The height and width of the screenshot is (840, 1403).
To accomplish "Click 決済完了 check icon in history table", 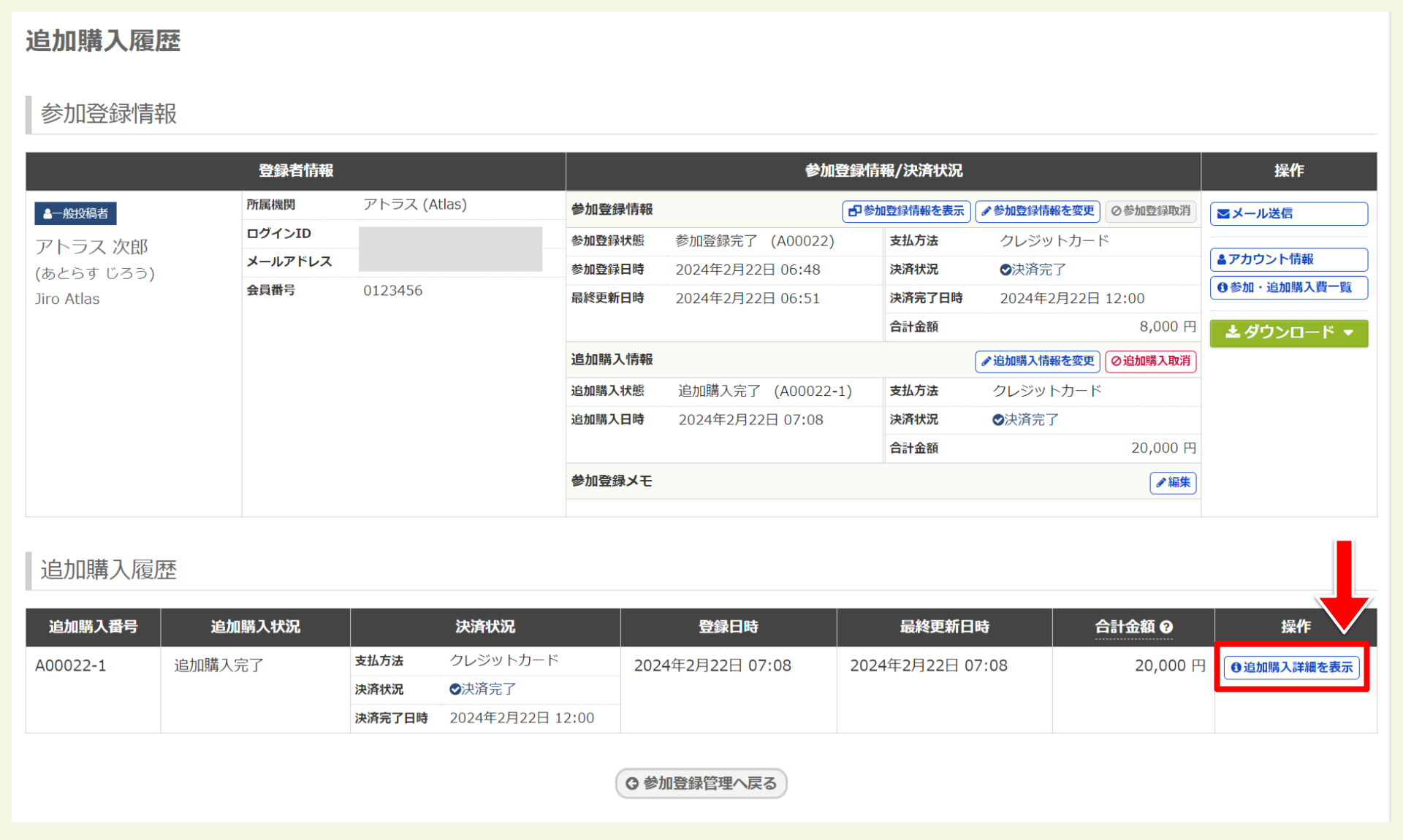I will tap(455, 689).
